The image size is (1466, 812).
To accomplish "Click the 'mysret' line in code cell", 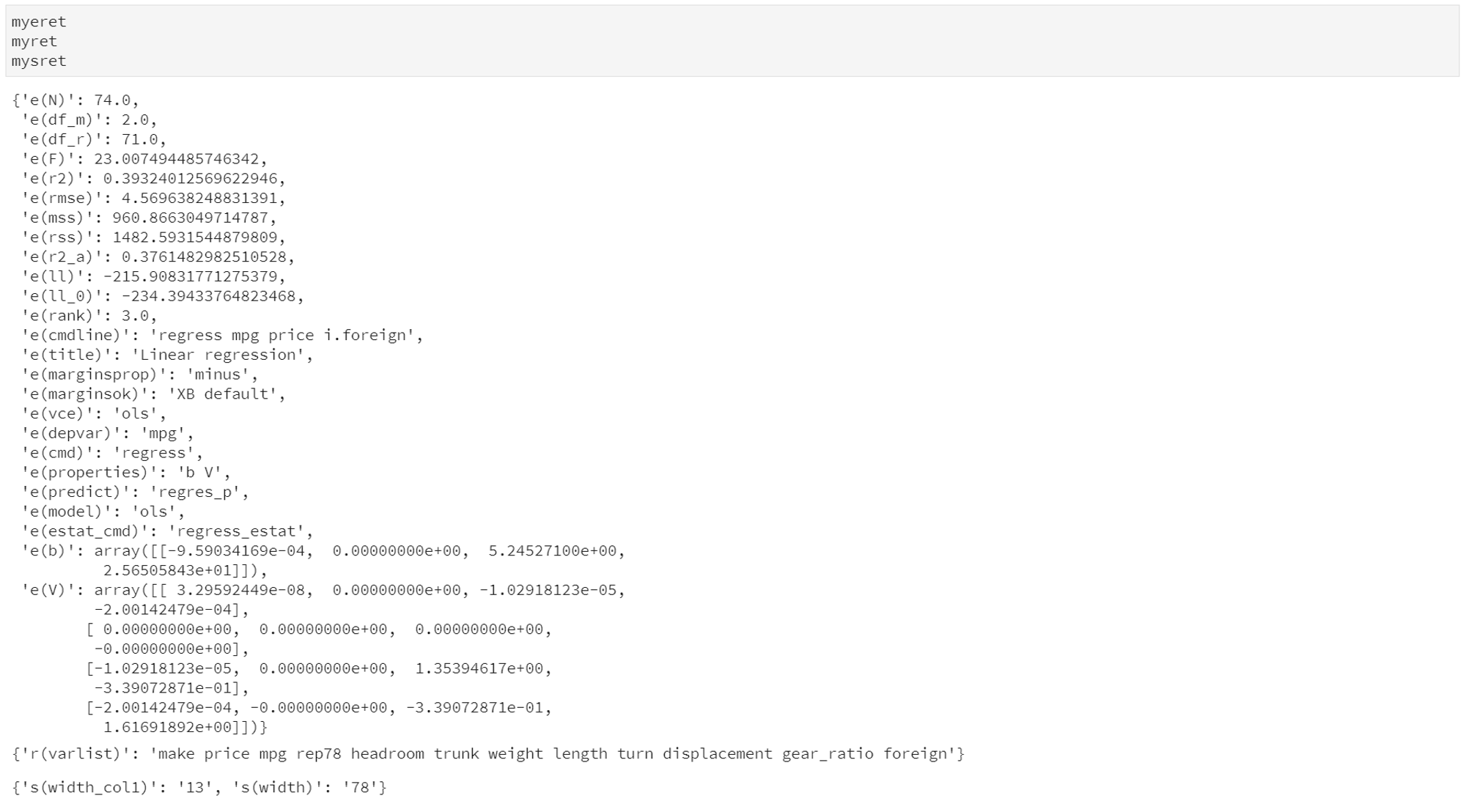I will coord(39,62).
